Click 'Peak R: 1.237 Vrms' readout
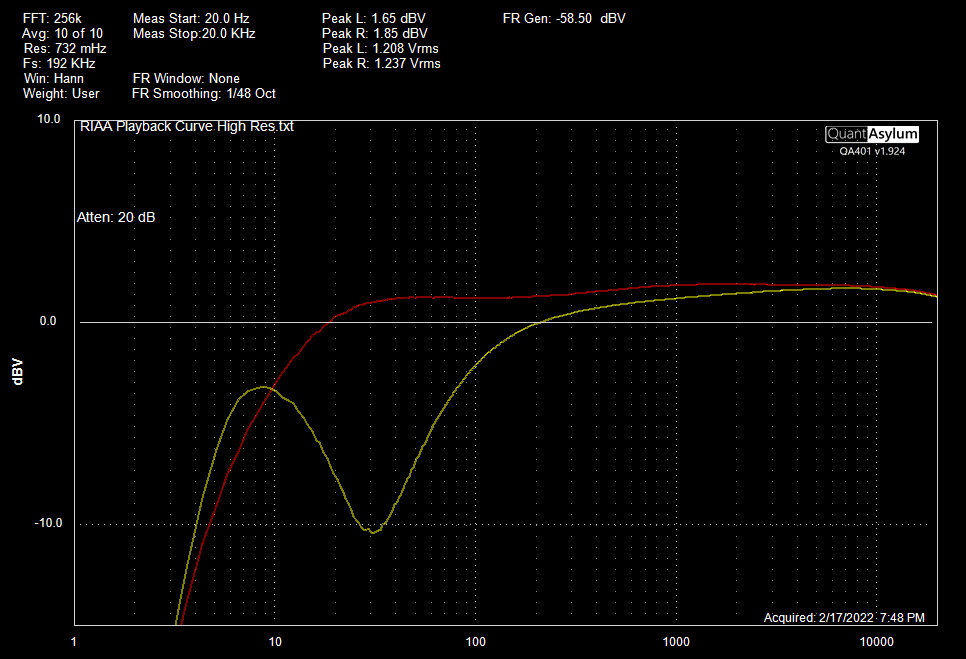Screen dimensions: 966x659 click(382, 63)
